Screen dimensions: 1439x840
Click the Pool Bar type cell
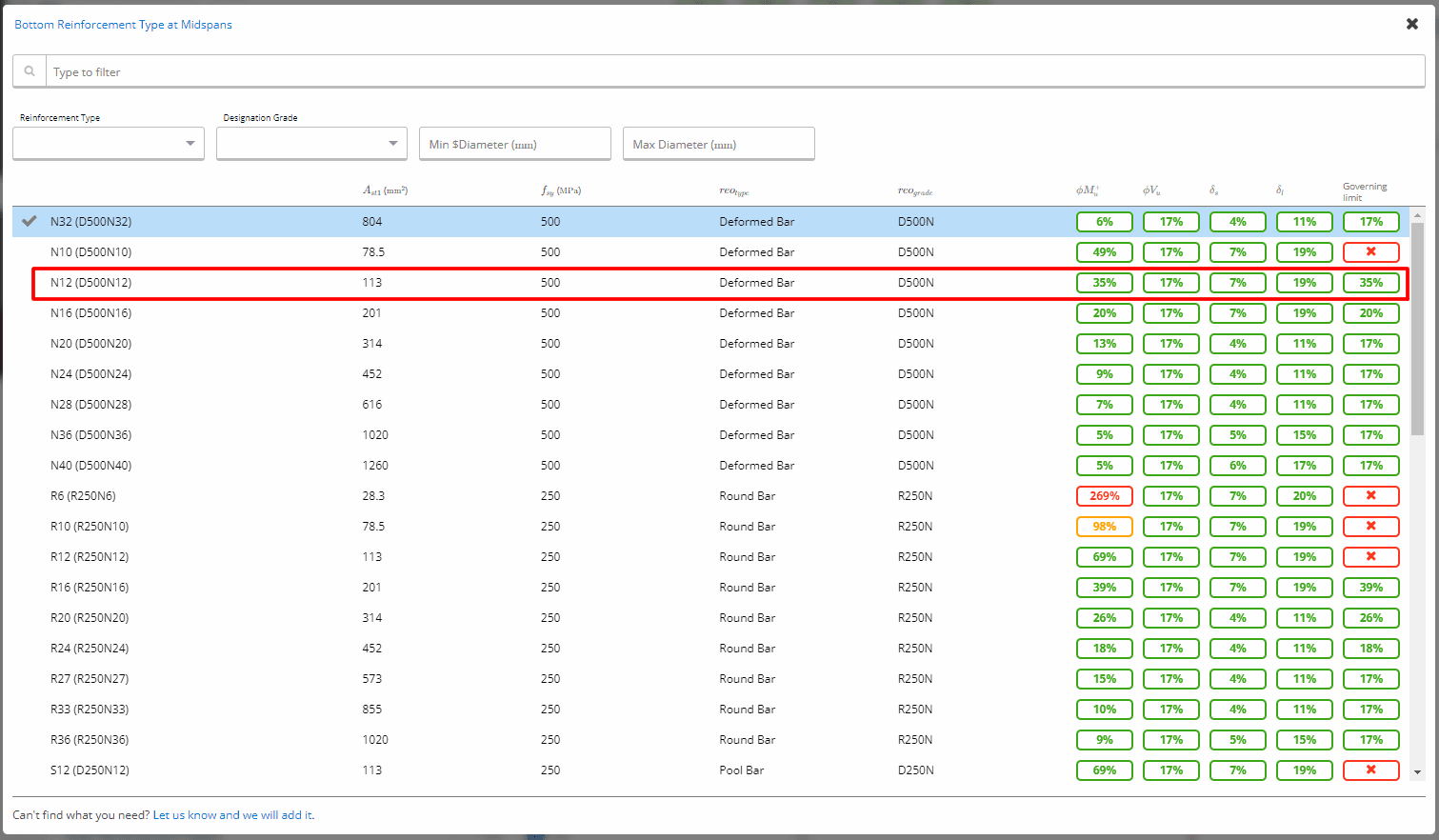pos(742,770)
